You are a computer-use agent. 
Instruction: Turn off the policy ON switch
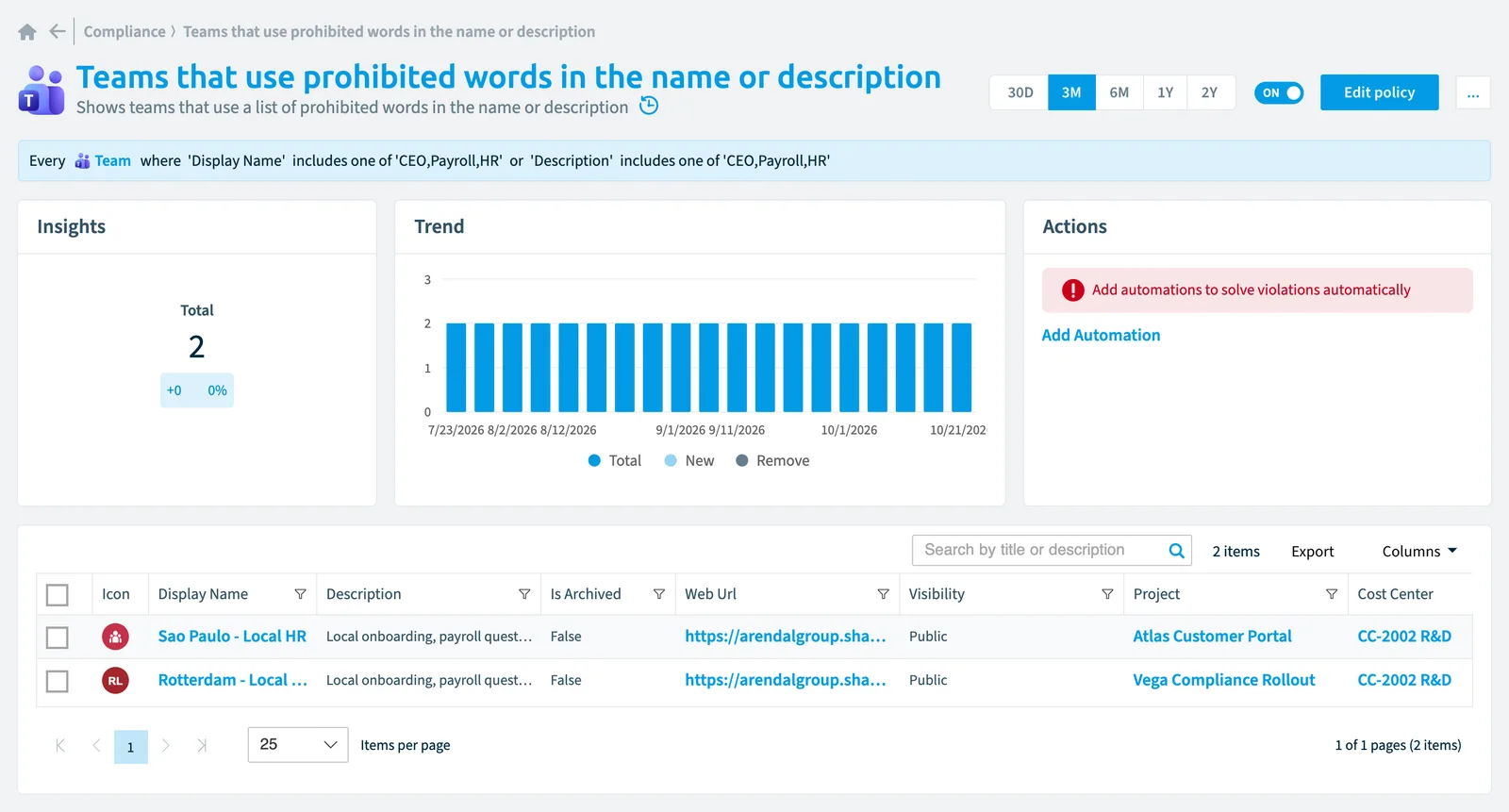[1279, 92]
